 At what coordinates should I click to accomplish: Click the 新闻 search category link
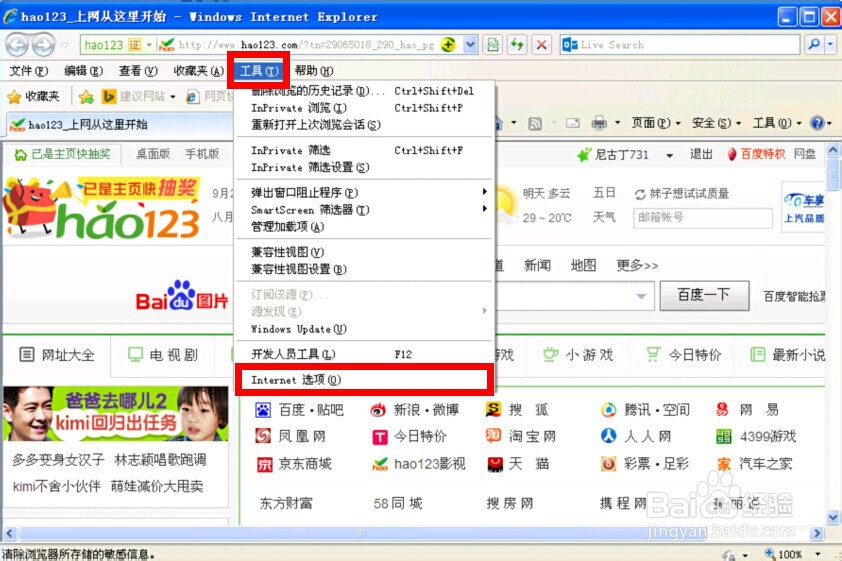coord(538,265)
